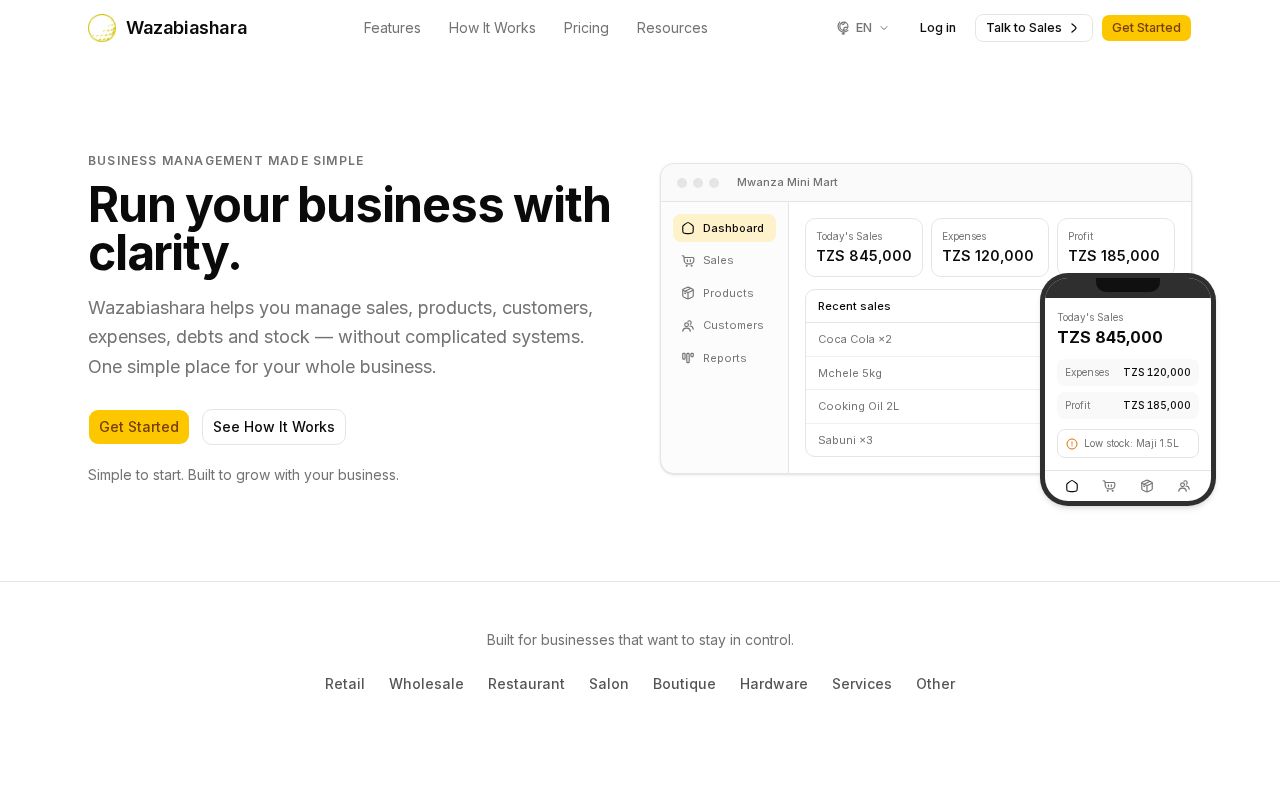Click the Dashboard home icon in mockup sidebar
This screenshot has height=800, width=1280.
tap(688, 228)
